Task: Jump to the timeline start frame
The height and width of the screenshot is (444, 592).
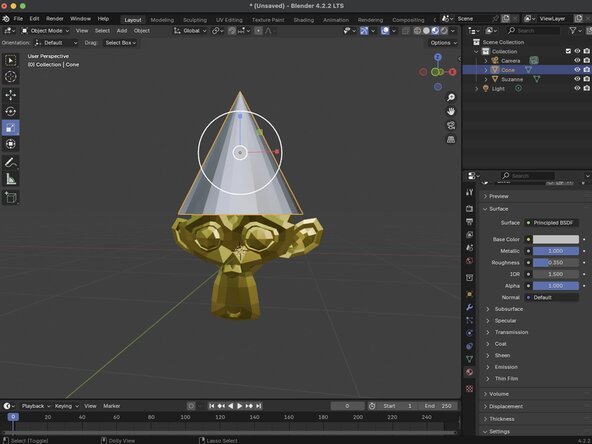Action: [x=211, y=406]
